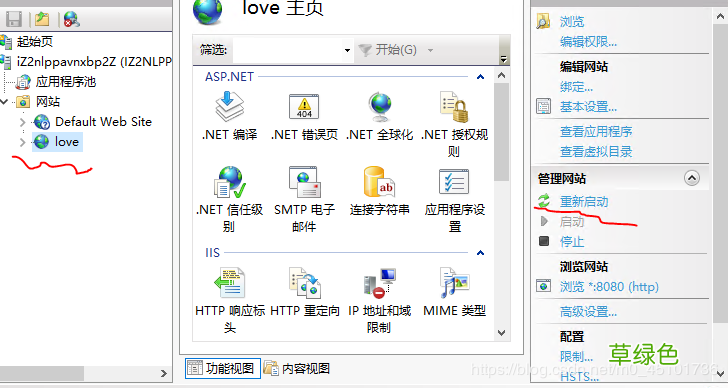Click the browse *:8080 window icon
Viewport: 728px width, 388px height.
click(543, 286)
